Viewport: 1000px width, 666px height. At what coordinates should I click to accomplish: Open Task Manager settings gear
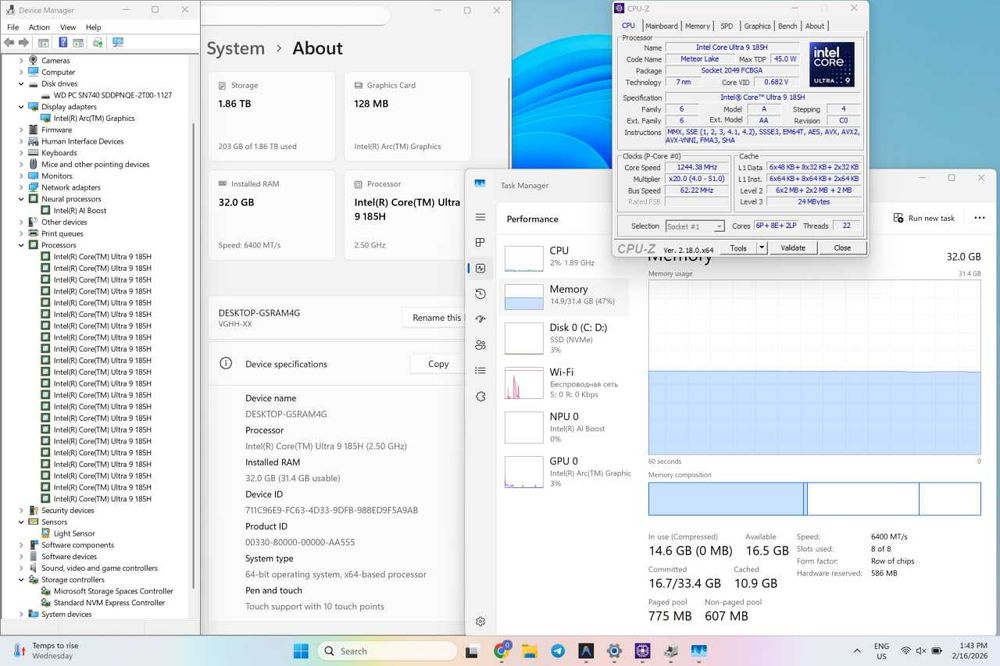click(x=480, y=621)
